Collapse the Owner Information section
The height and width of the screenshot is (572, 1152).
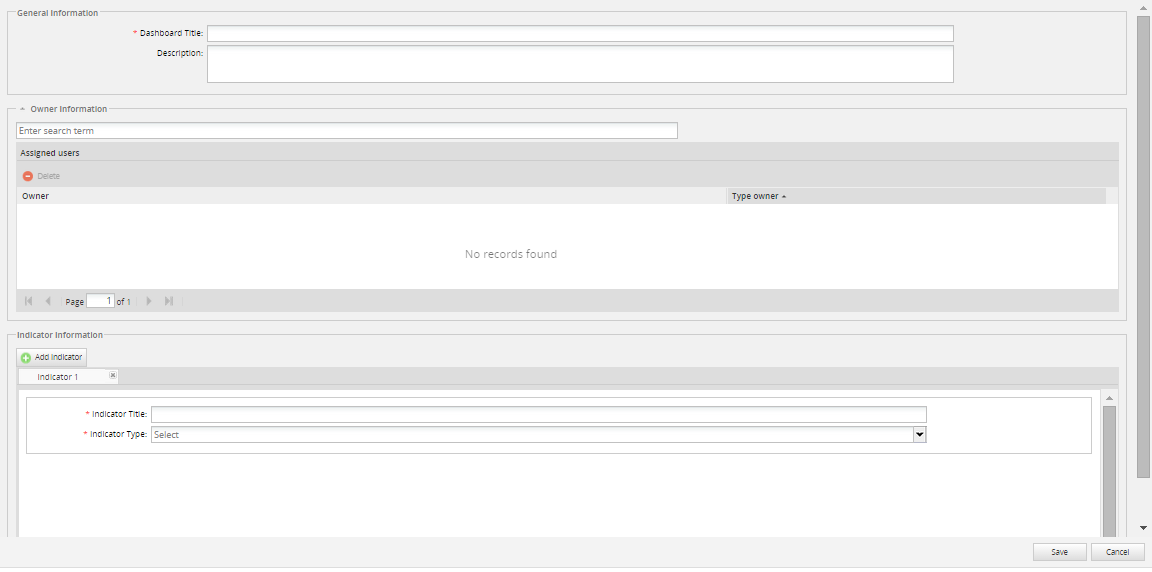(x=22, y=109)
